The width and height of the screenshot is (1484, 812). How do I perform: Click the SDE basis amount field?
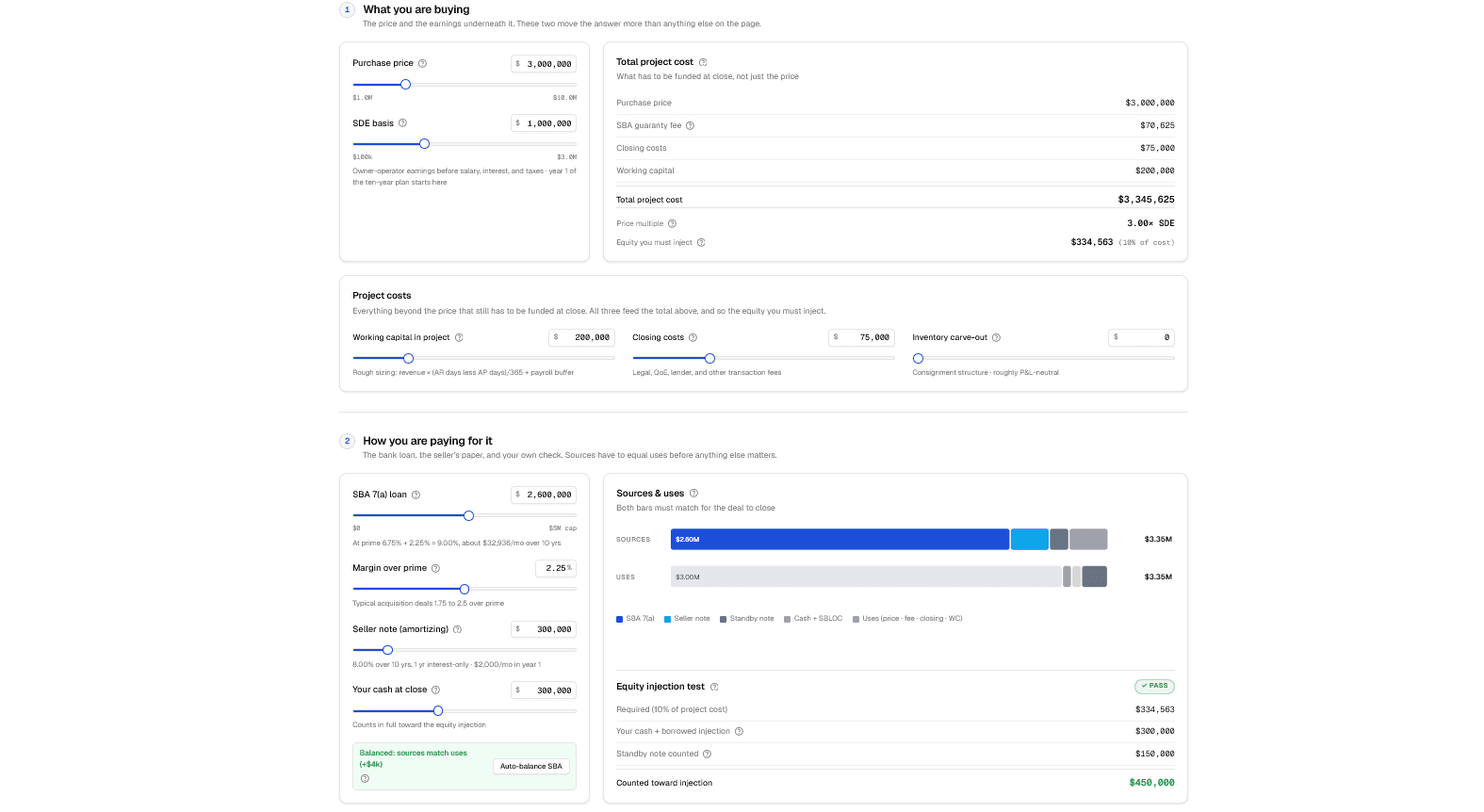[544, 123]
